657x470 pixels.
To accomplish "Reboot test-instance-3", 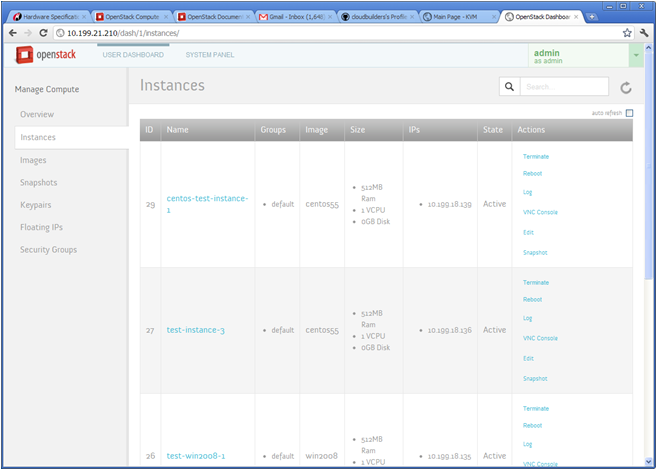I will tap(532, 300).
